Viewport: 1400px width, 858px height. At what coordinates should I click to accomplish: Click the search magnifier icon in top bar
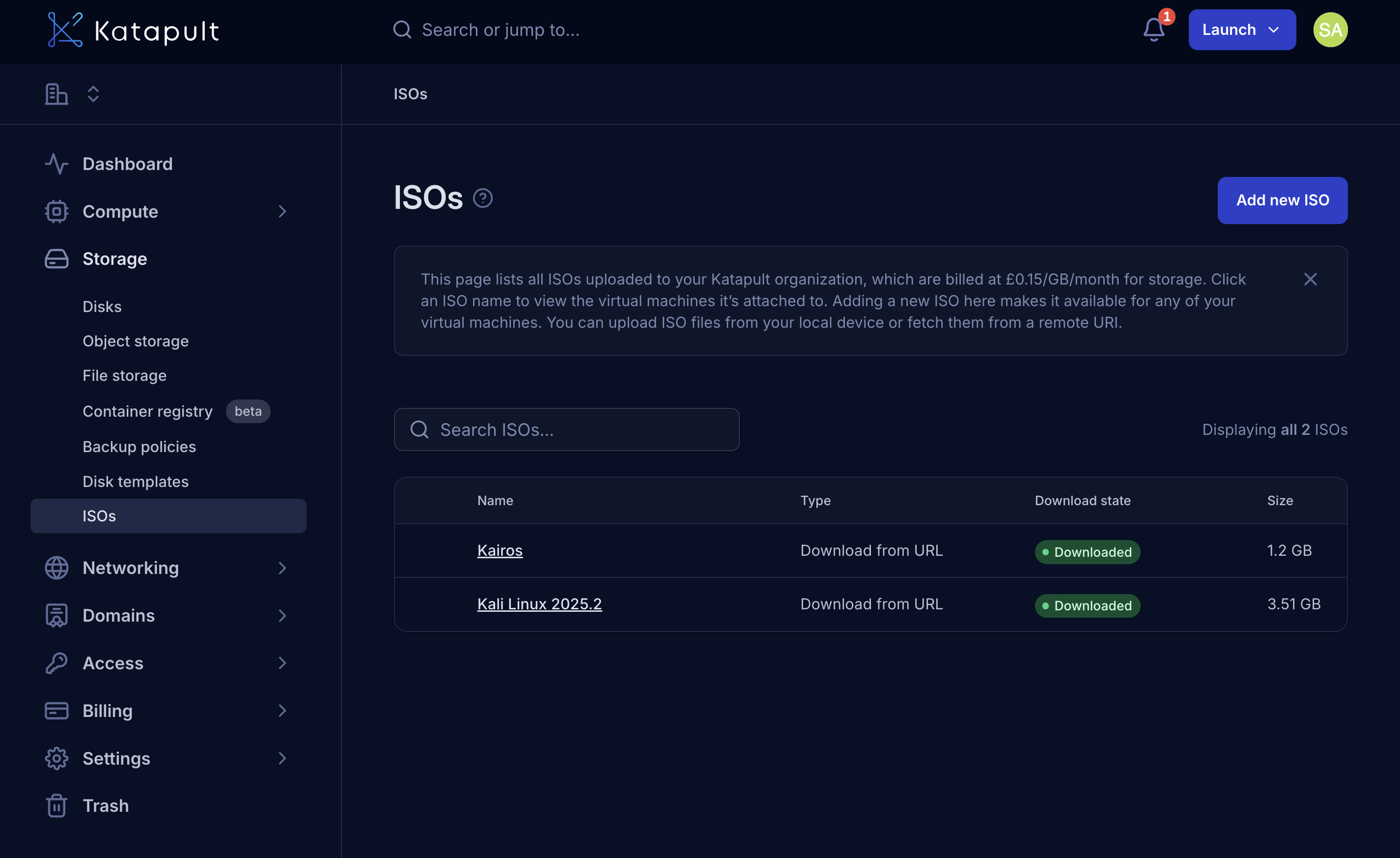coord(402,29)
